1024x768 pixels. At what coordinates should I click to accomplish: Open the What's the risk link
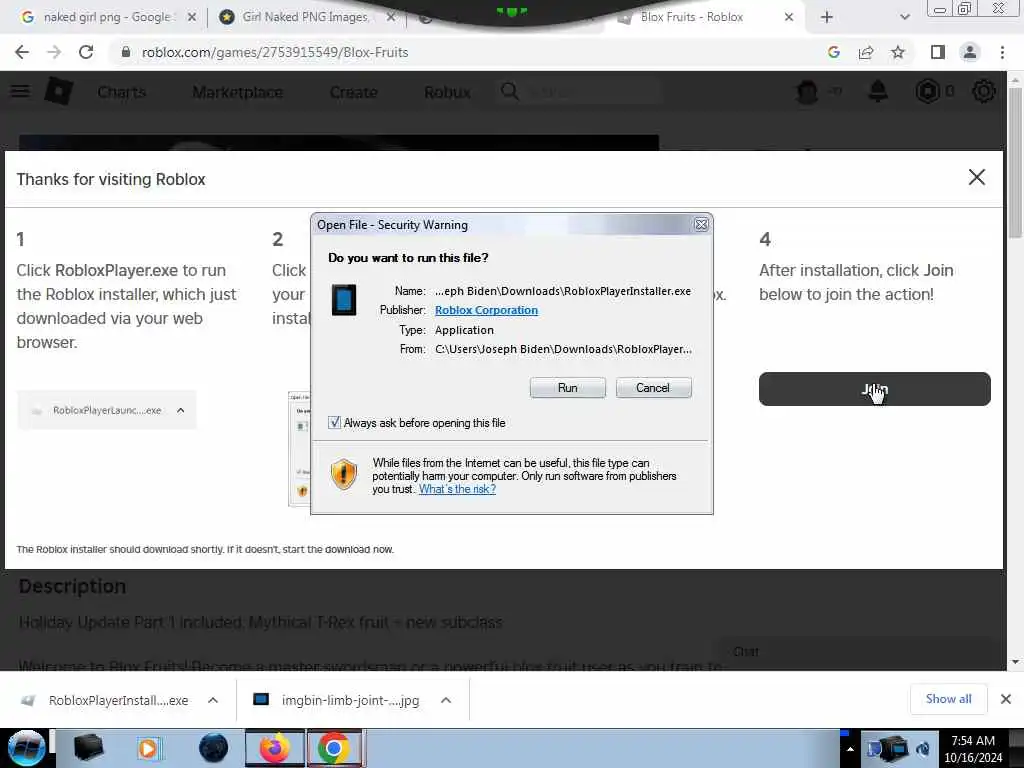click(457, 489)
